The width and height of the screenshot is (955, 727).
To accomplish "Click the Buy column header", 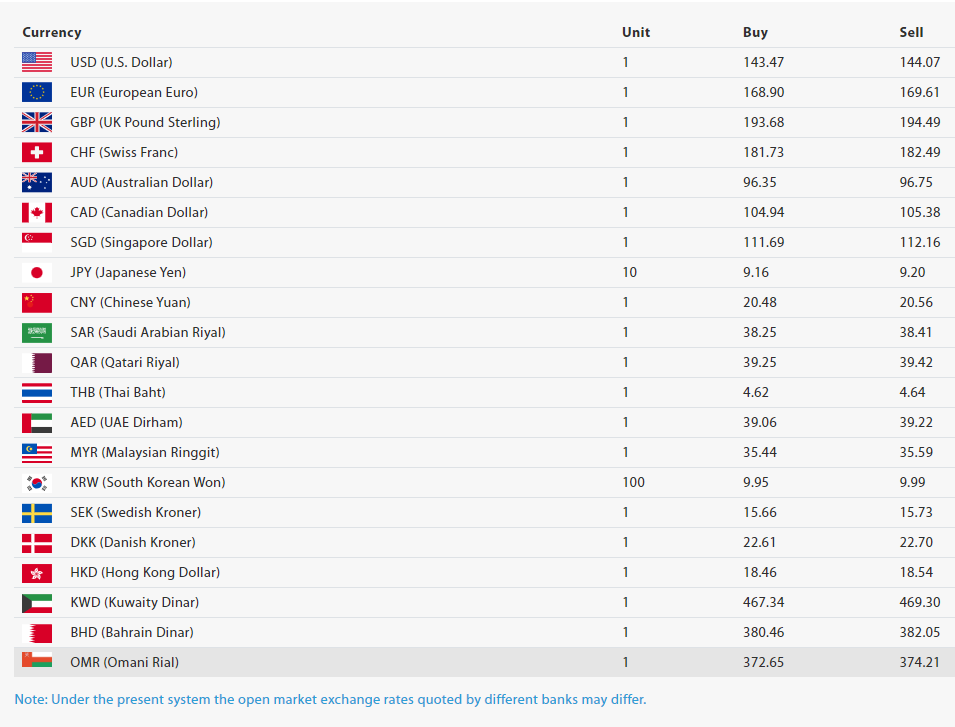I will [755, 32].
